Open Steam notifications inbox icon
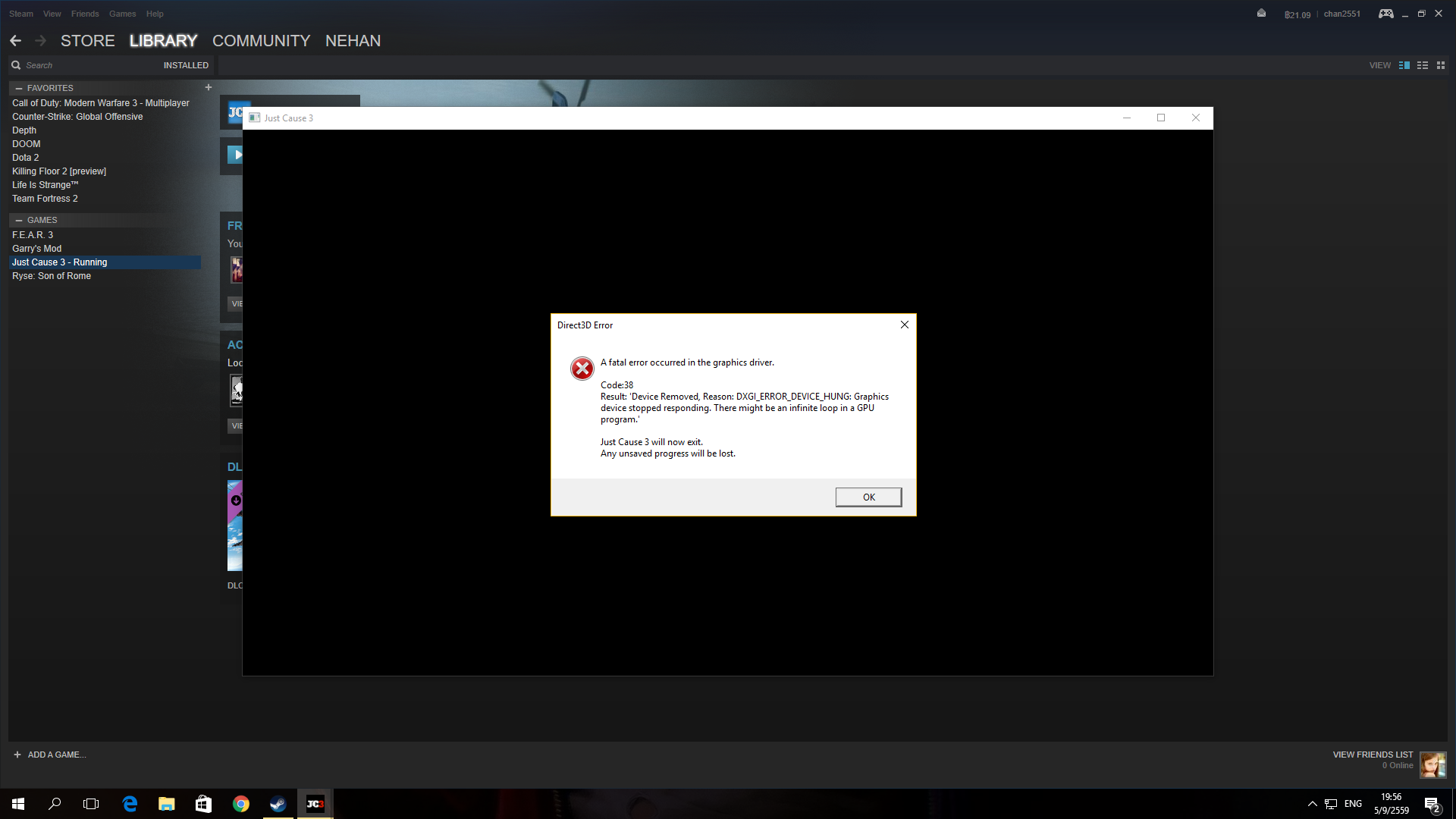The image size is (1456, 819). (1261, 14)
